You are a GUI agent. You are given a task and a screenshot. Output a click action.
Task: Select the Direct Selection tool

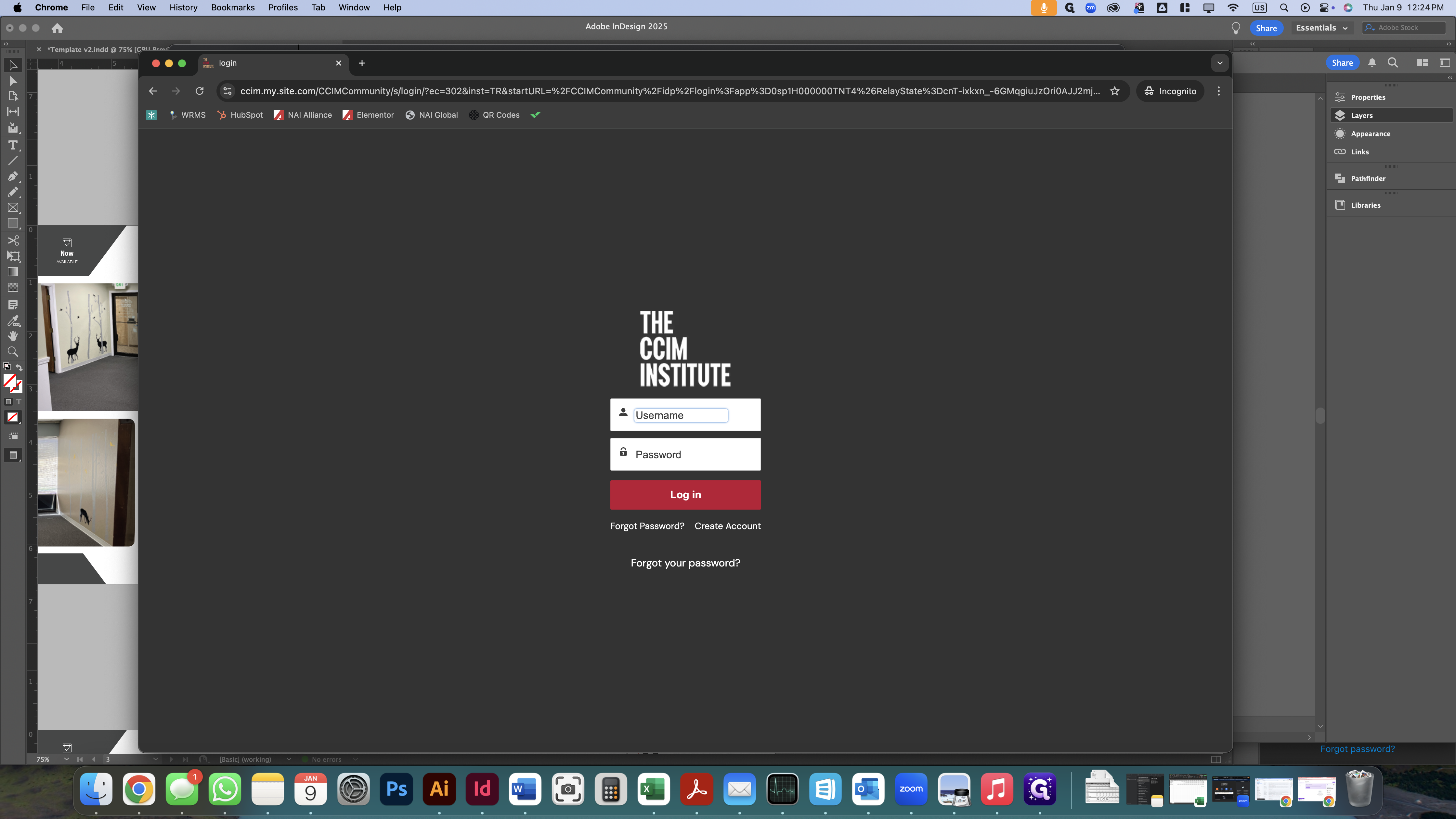coord(12,81)
